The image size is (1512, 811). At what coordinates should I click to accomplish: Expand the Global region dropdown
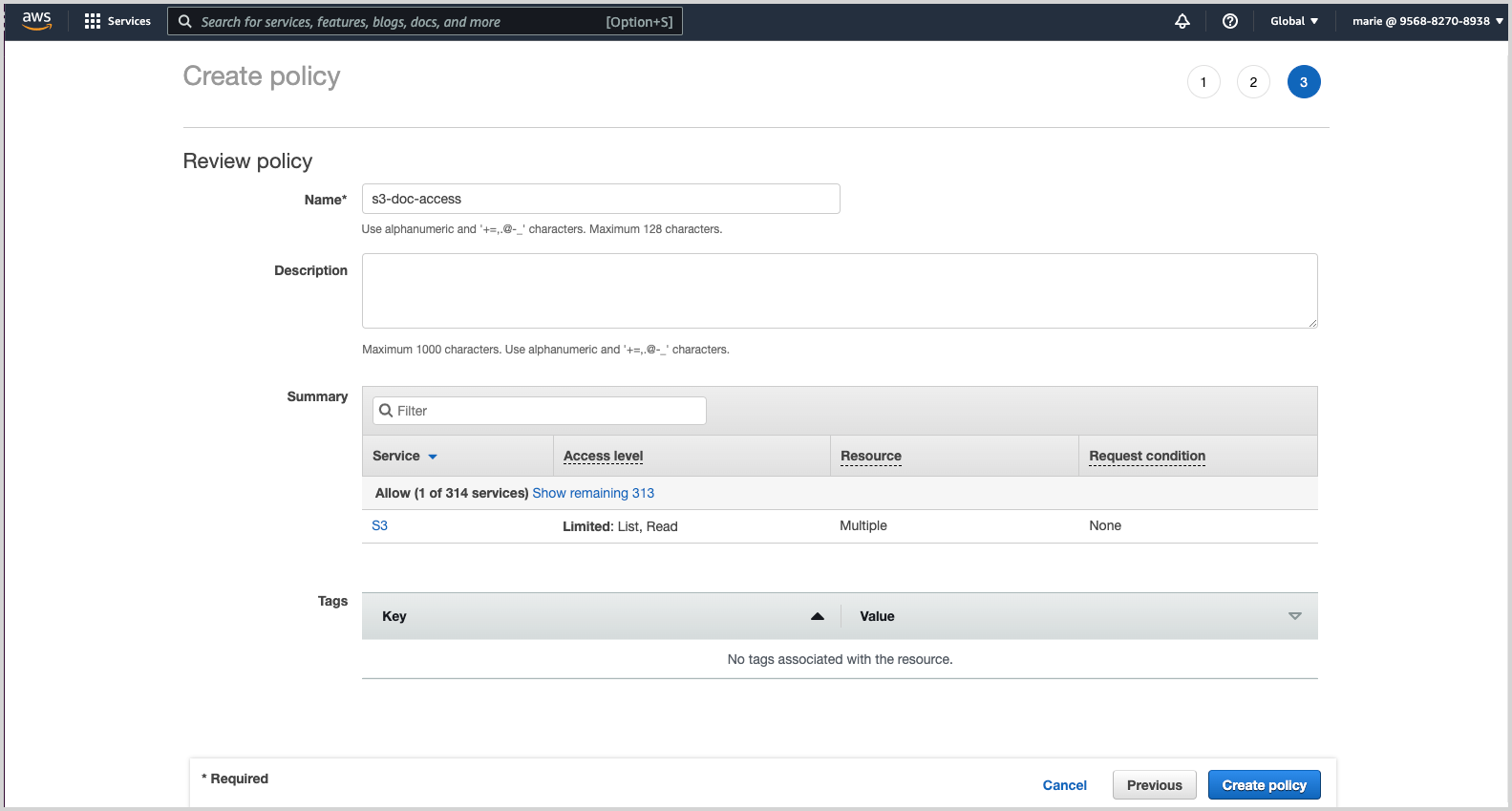click(x=1293, y=21)
